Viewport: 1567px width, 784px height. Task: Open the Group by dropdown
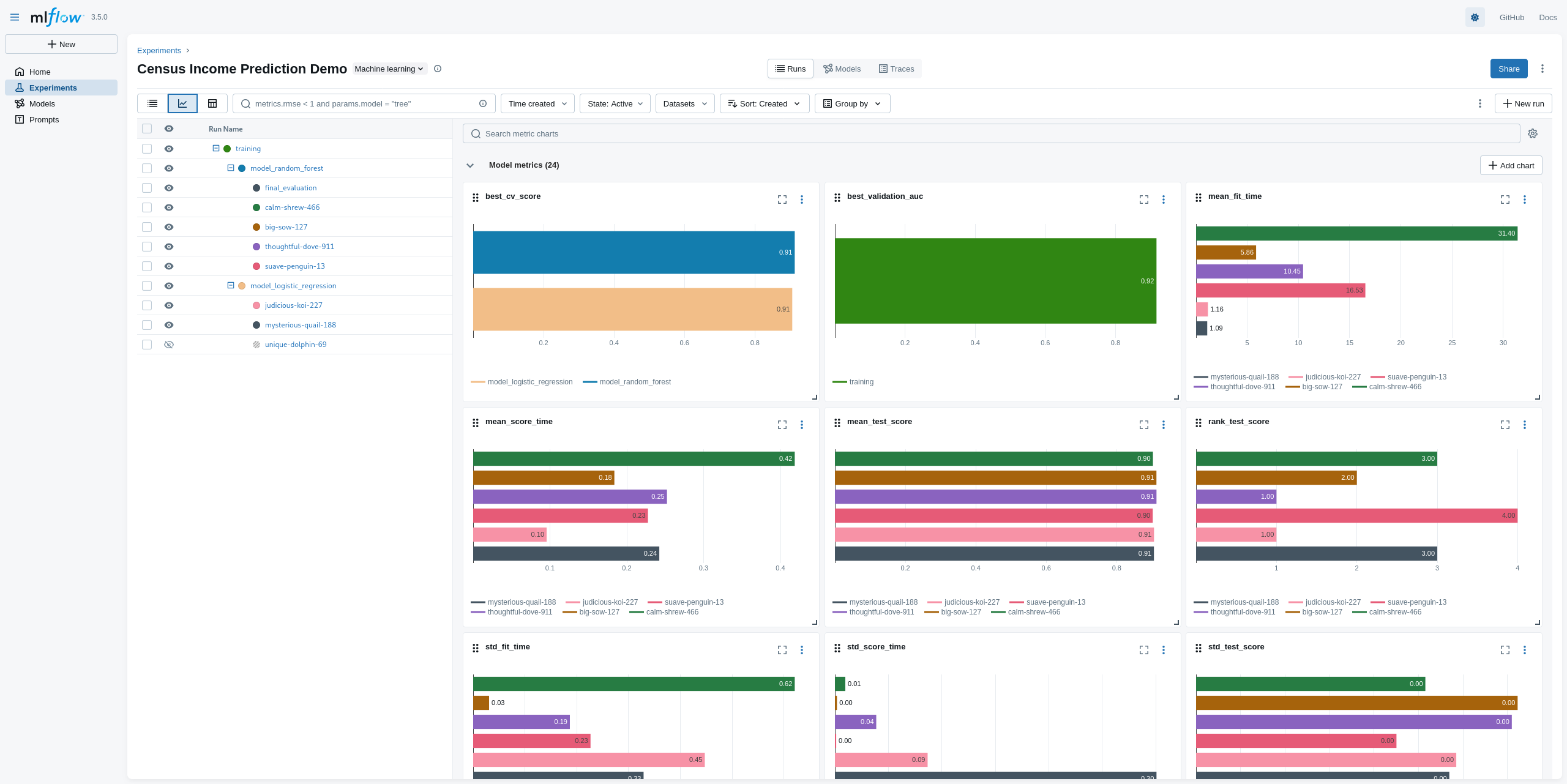[851, 103]
